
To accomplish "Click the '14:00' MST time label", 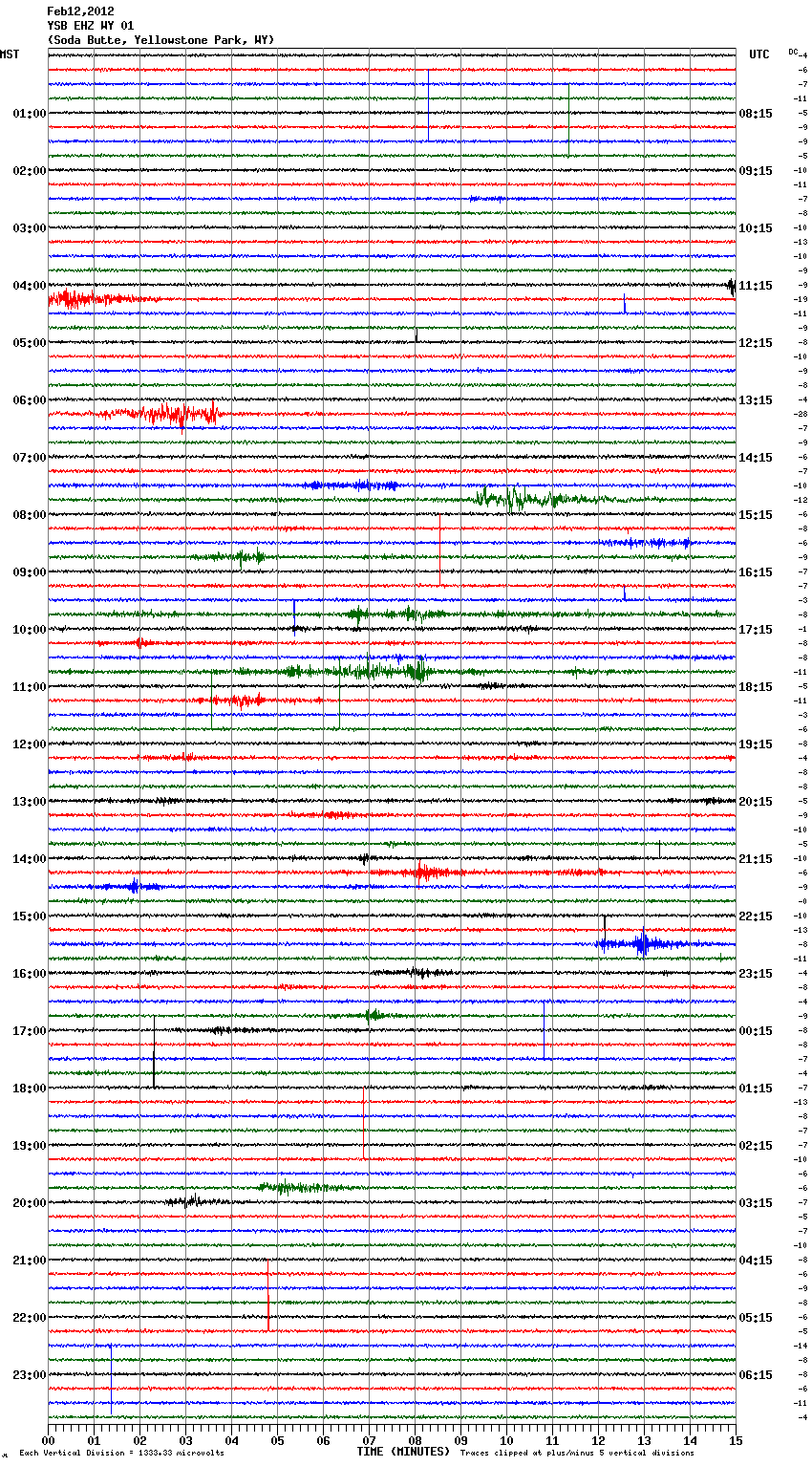I will [x=30, y=859].
